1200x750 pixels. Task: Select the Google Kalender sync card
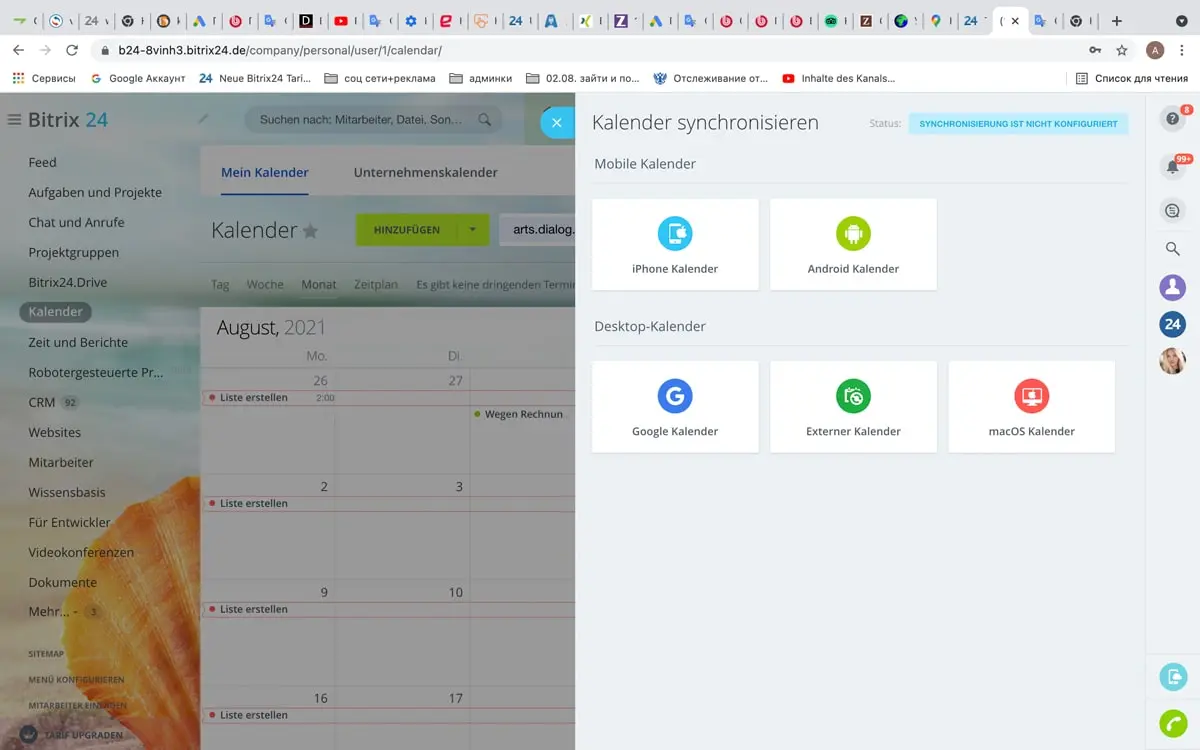click(675, 407)
